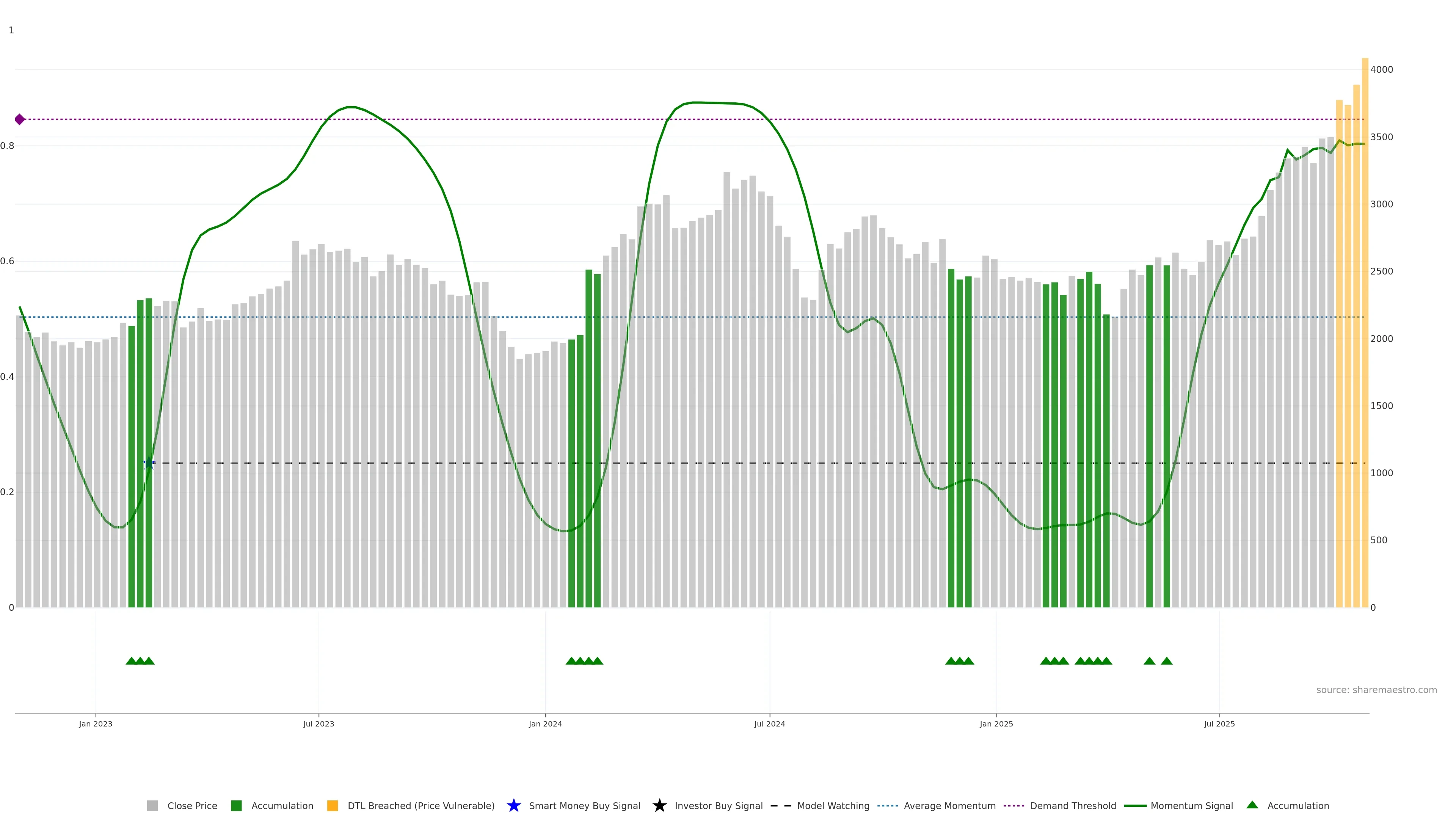This screenshot has height=819, width=1456.
Task: Click the Jul 2023 axis label
Action: 318,723
